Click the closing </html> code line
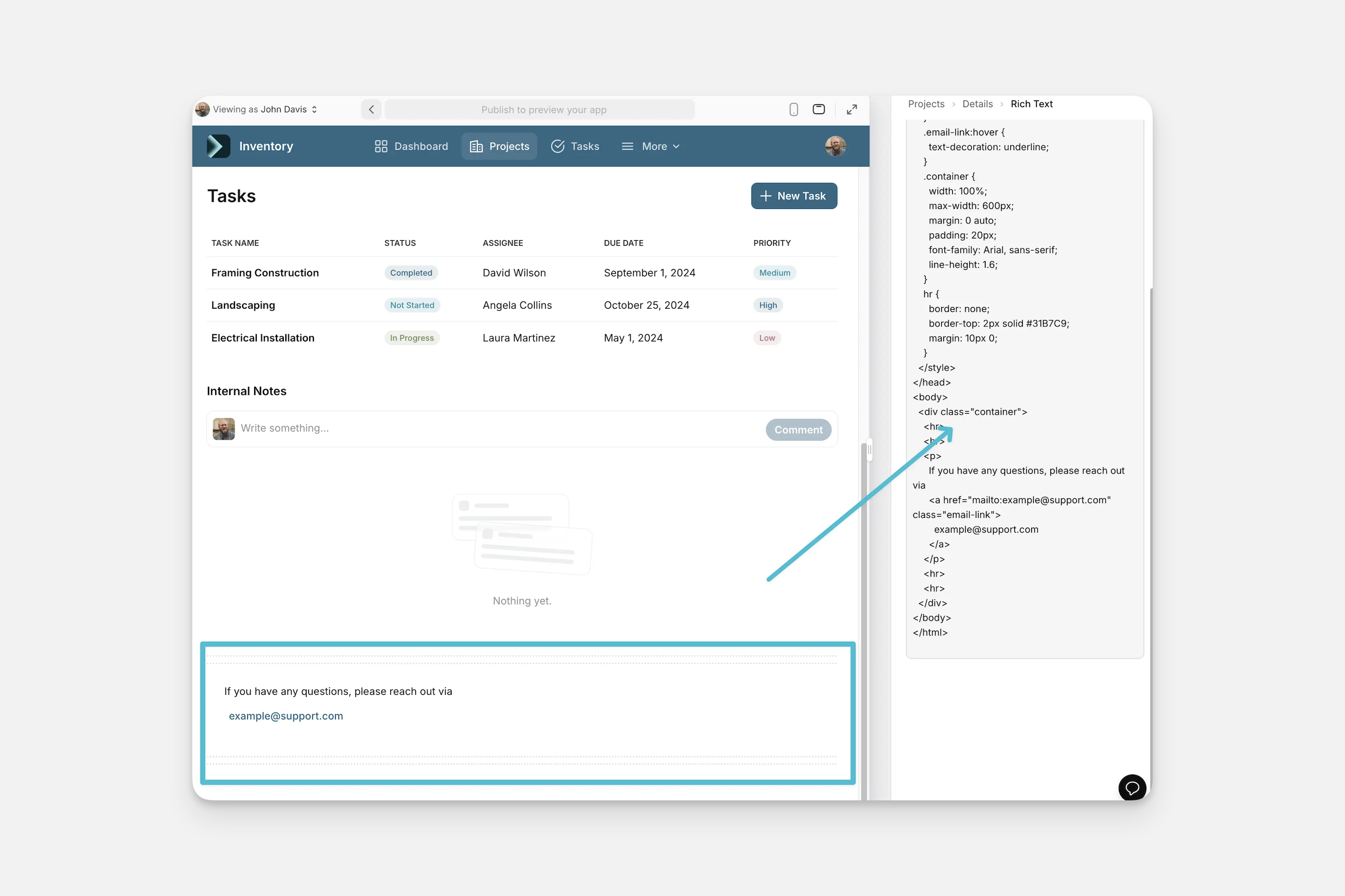Viewport: 1345px width, 896px height. 930,632
